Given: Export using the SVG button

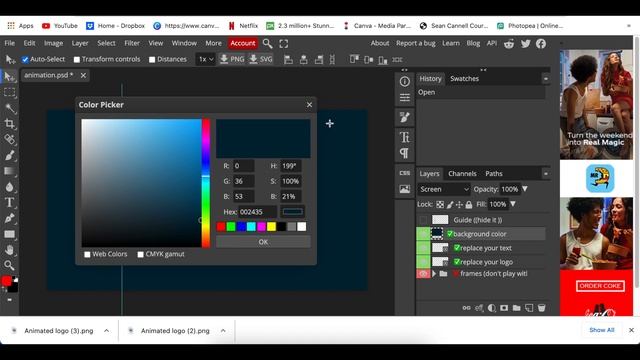Looking at the screenshot, I should 260,60.
